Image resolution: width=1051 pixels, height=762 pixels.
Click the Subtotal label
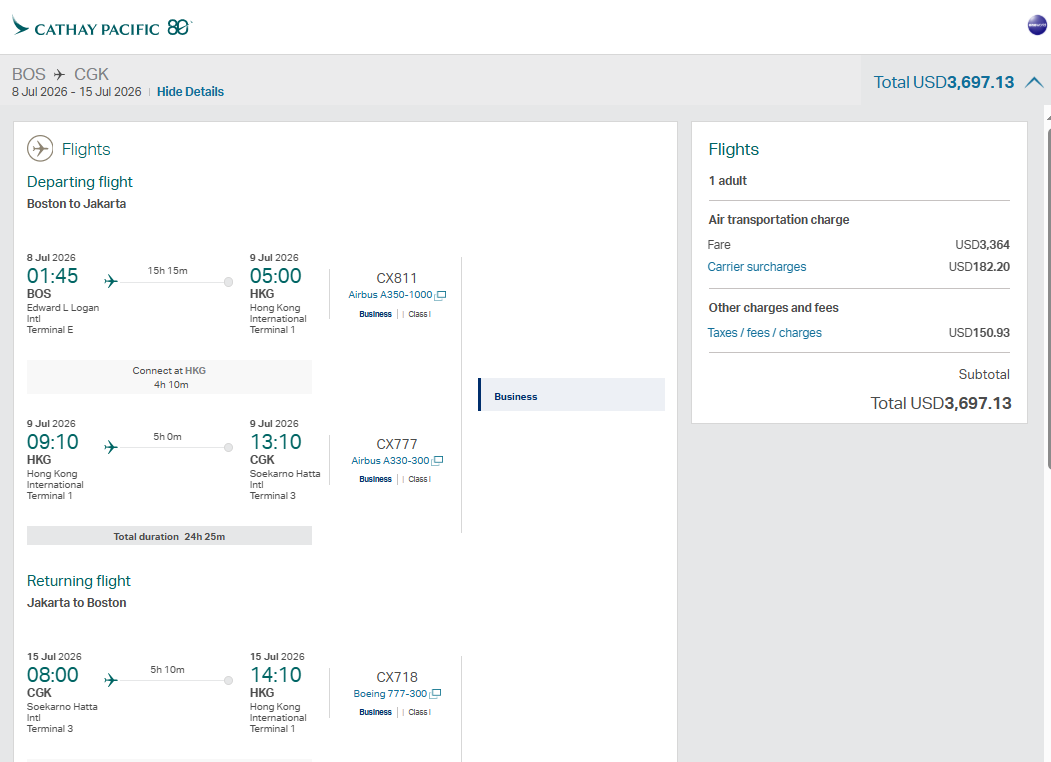pos(983,375)
